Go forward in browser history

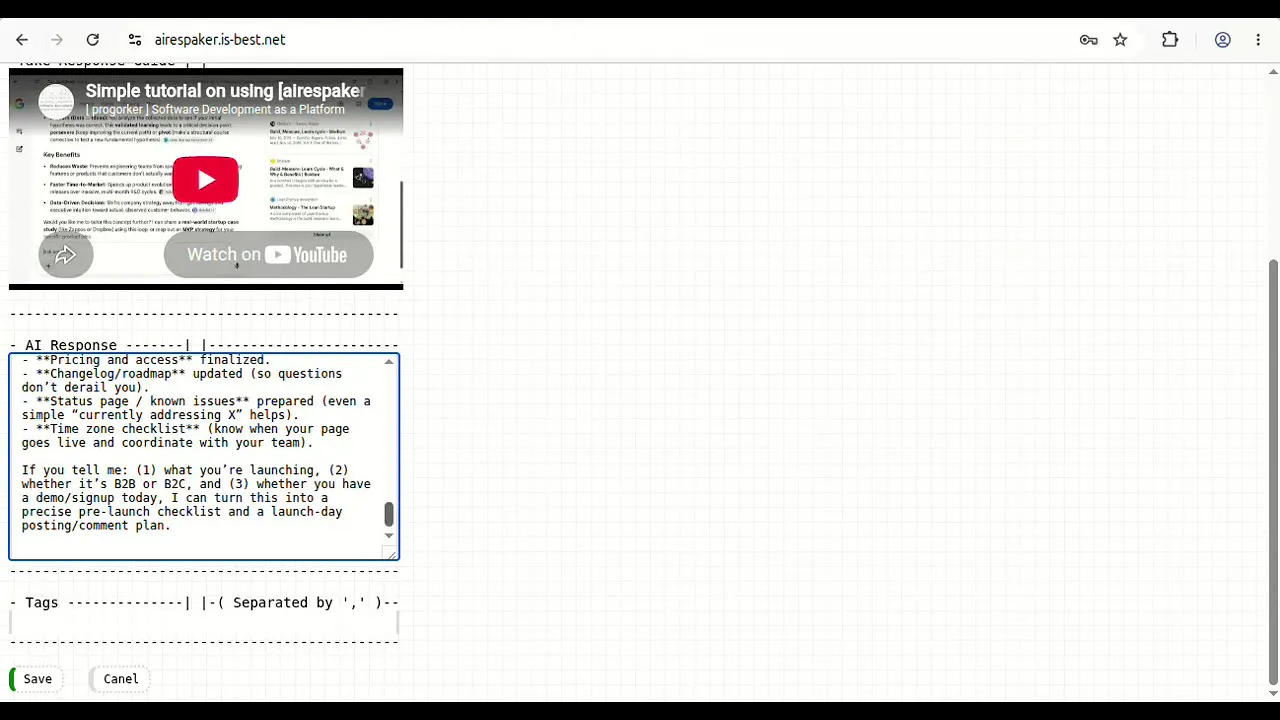point(57,40)
